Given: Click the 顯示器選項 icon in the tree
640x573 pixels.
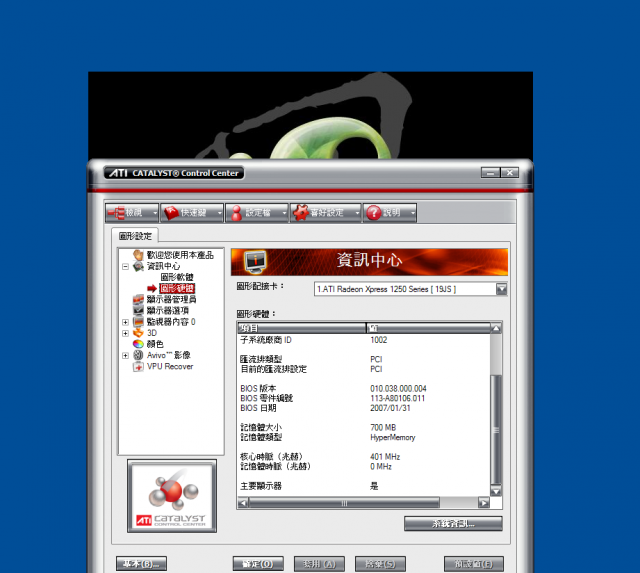Looking at the screenshot, I should pos(138,311).
